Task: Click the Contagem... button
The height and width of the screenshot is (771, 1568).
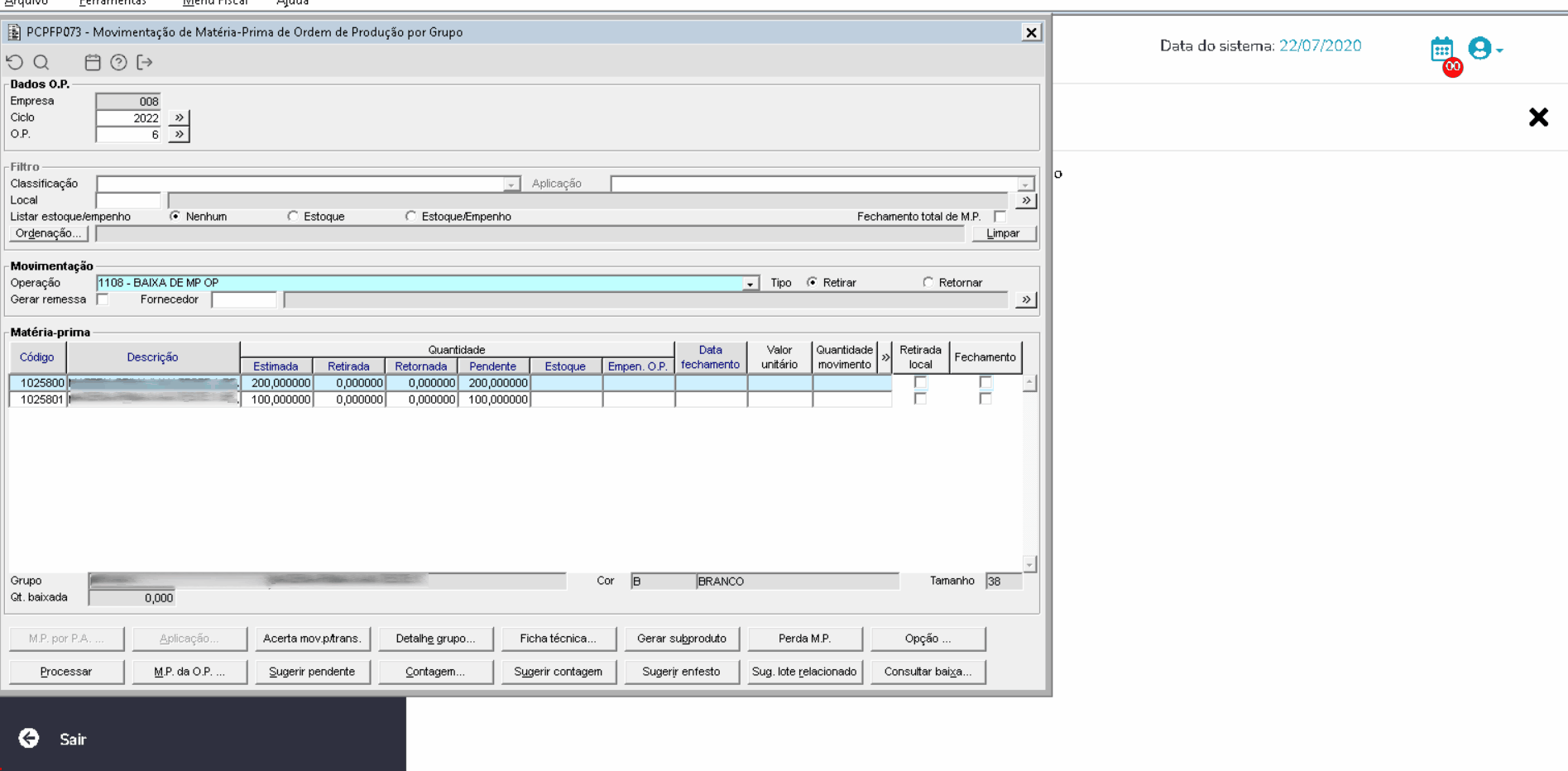Action: click(x=435, y=672)
